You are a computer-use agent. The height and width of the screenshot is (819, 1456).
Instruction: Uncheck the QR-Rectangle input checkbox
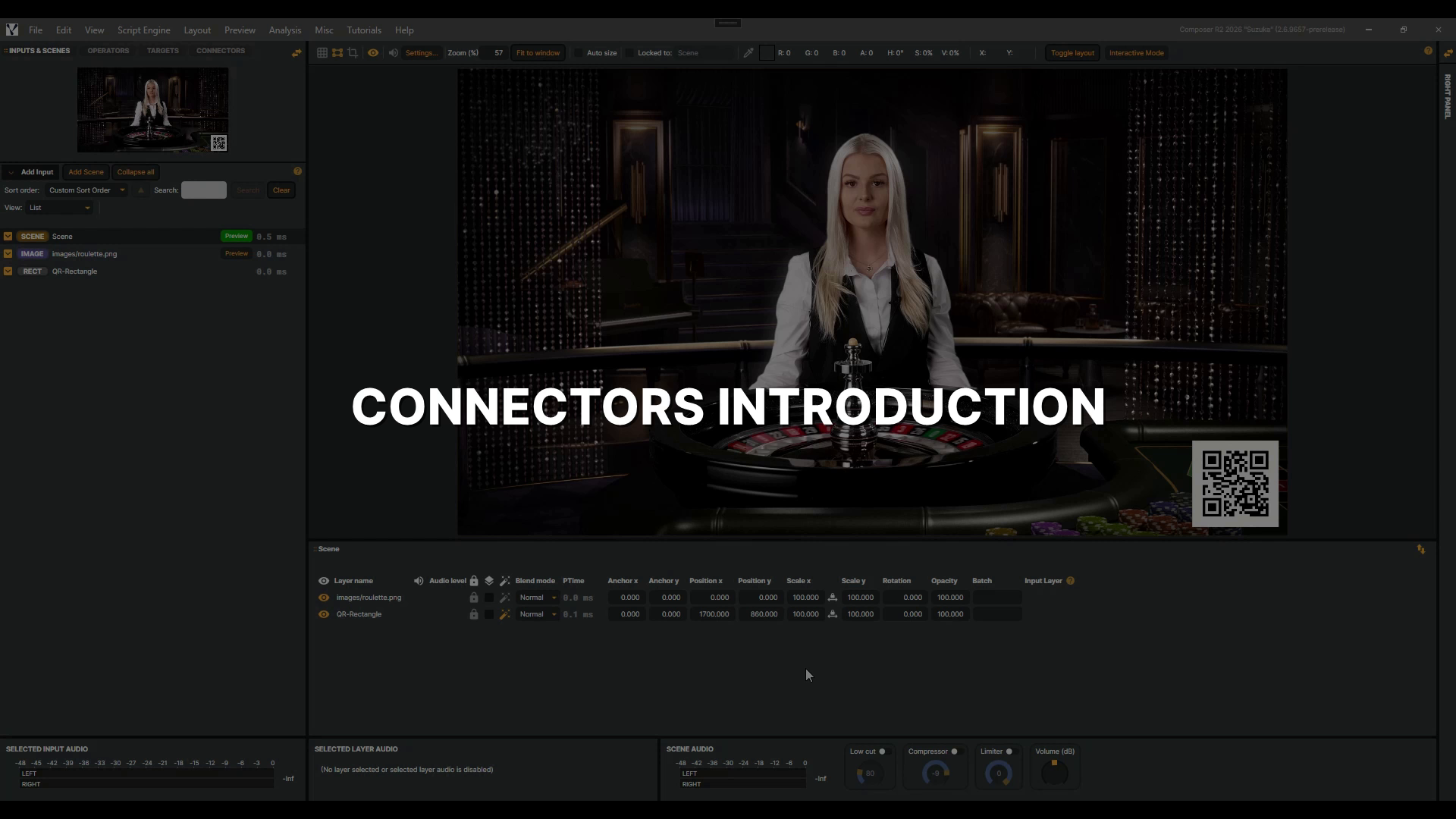tap(8, 271)
